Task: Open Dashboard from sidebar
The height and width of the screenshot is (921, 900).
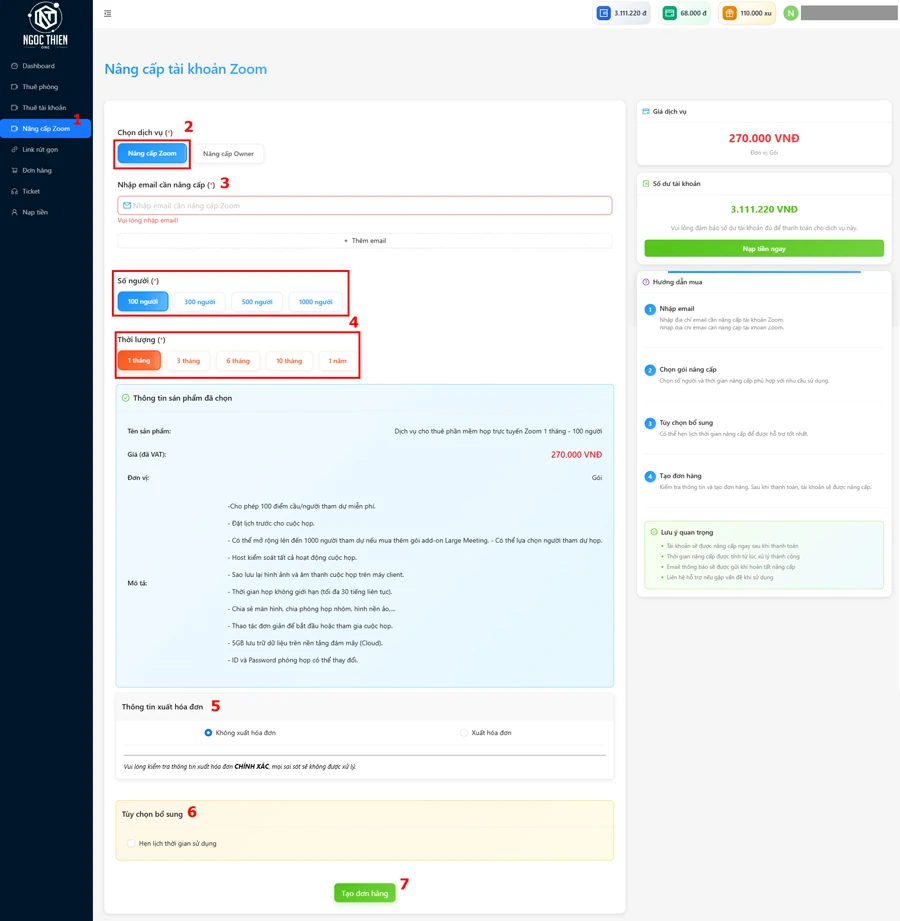Action: tap(38, 66)
